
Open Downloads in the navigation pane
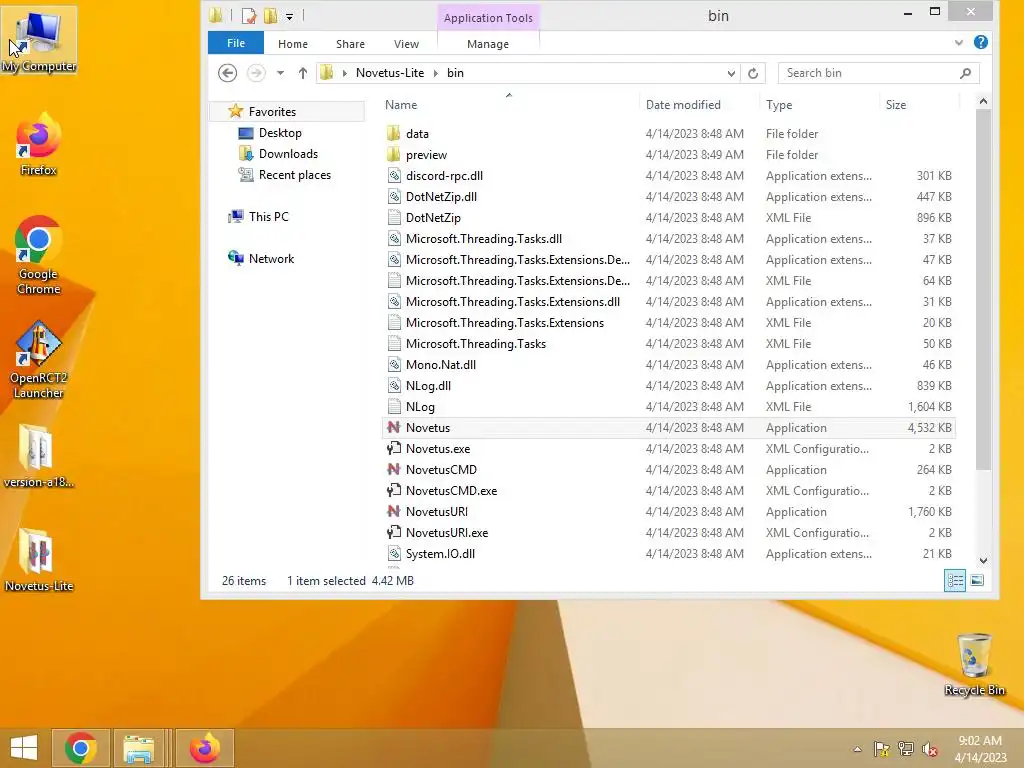[x=288, y=153]
